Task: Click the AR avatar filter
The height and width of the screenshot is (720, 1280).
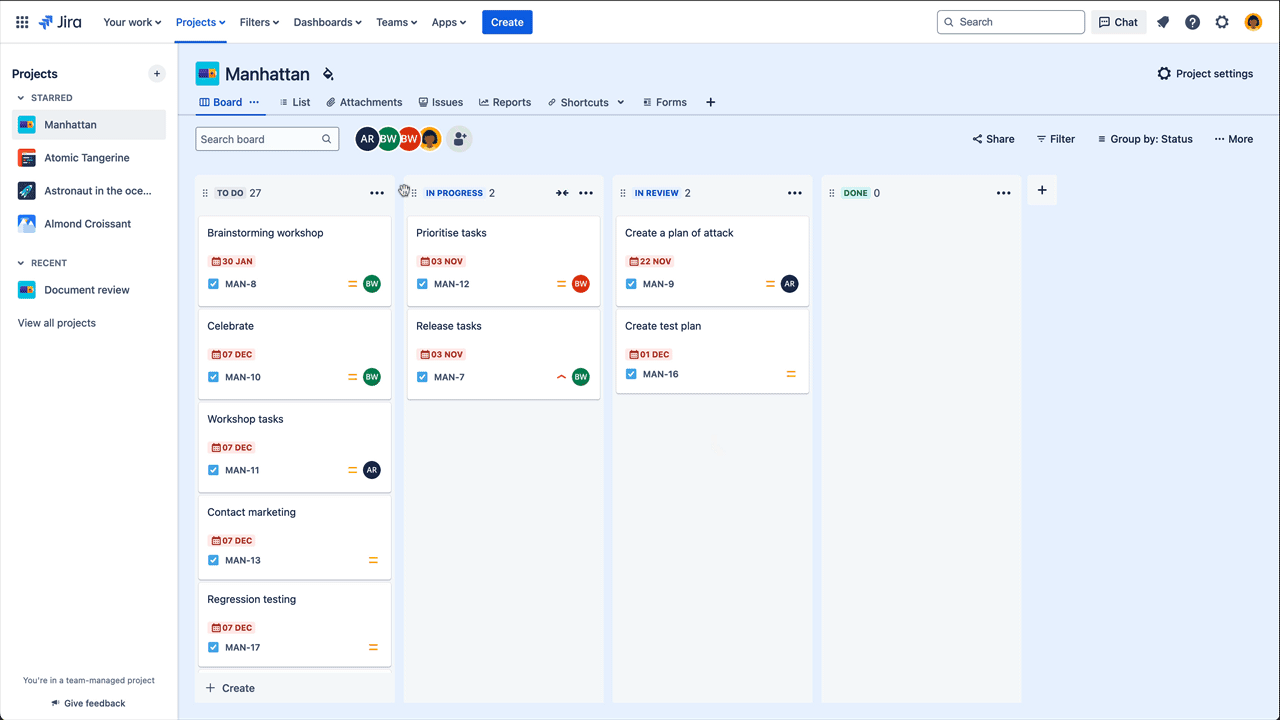Action: (x=367, y=139)
